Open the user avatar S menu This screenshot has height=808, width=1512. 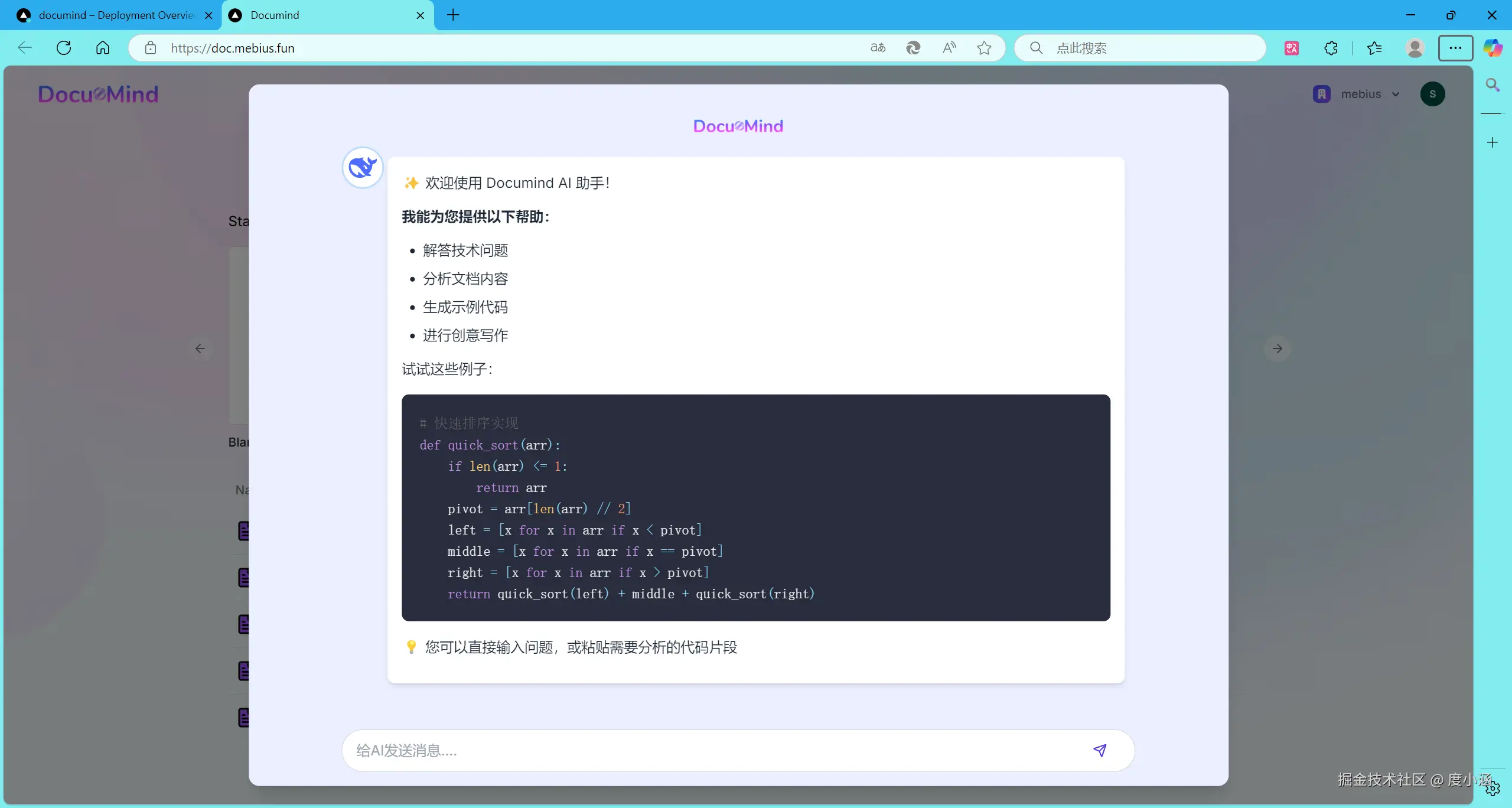tap(1432, 94)
